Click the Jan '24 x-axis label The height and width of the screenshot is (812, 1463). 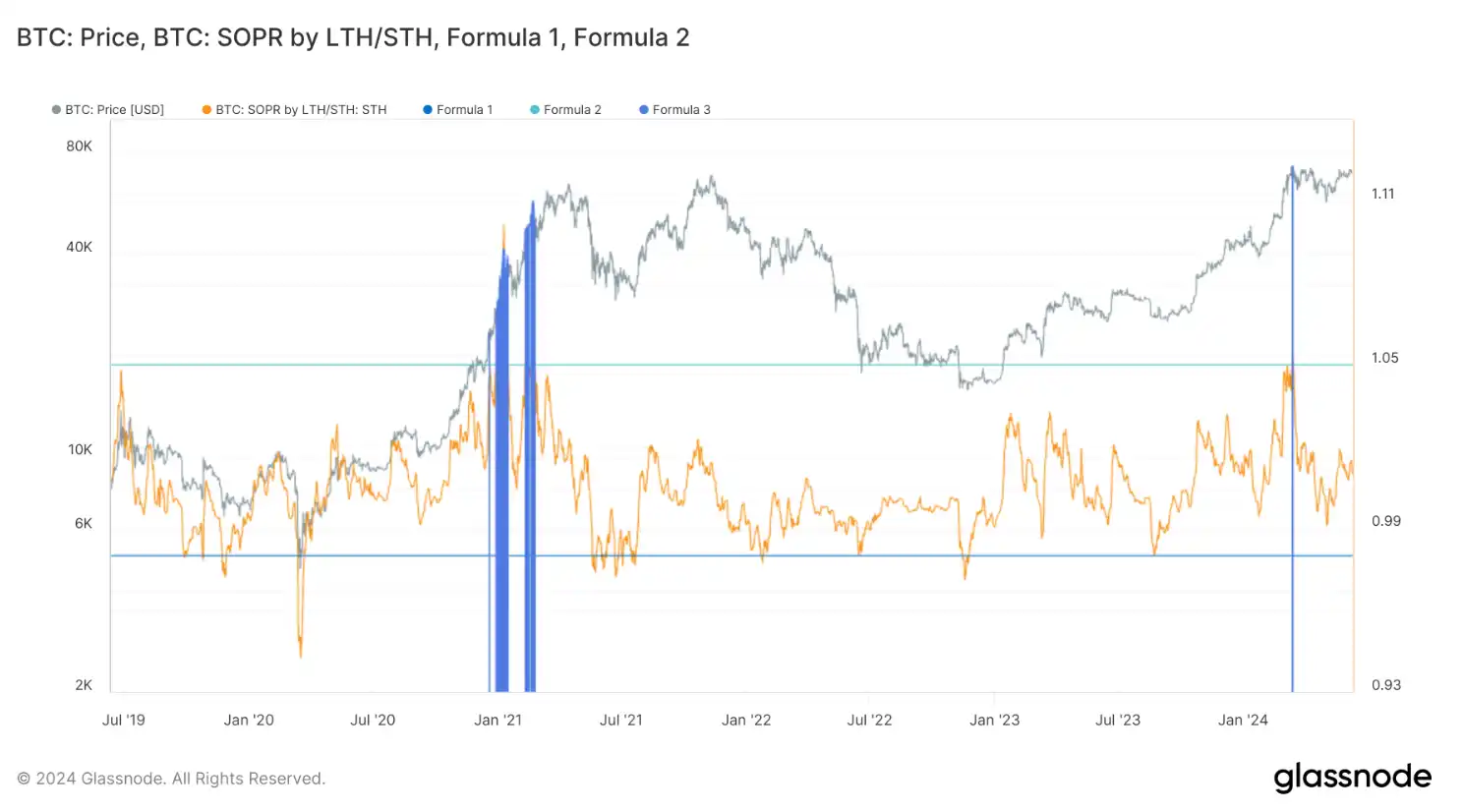[x=1243, y=720]
